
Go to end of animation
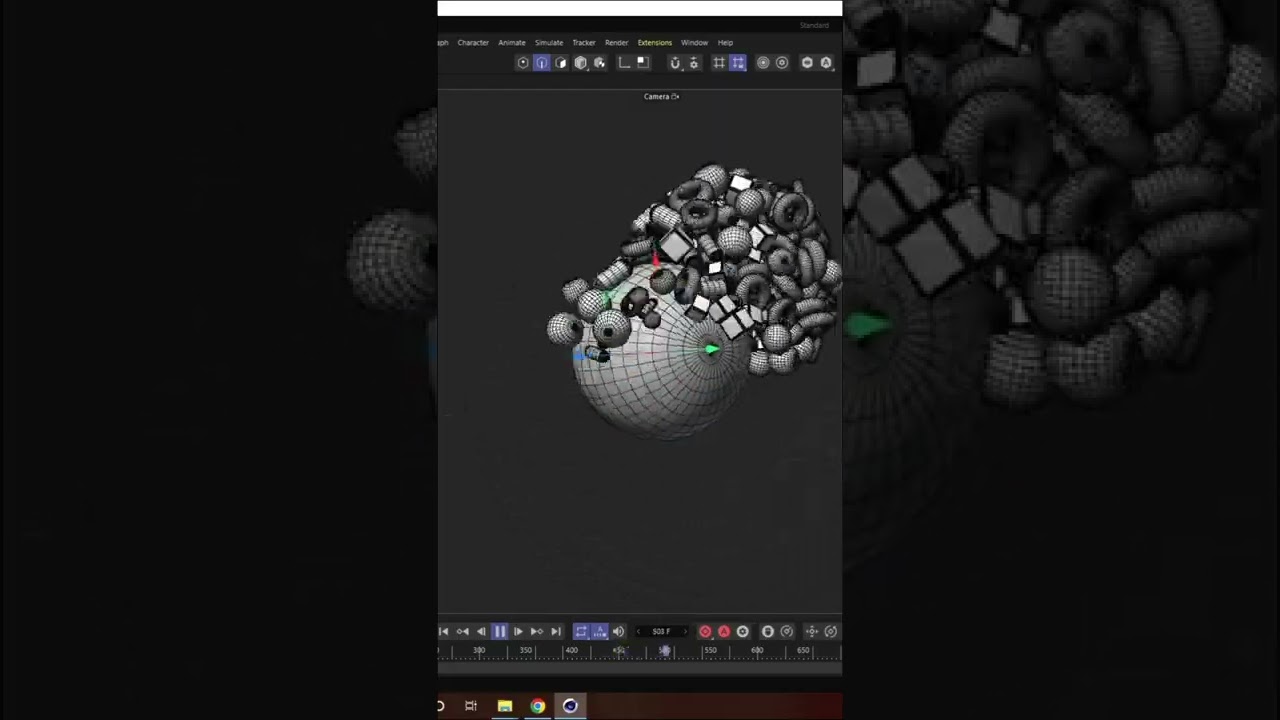coord(556,632)
